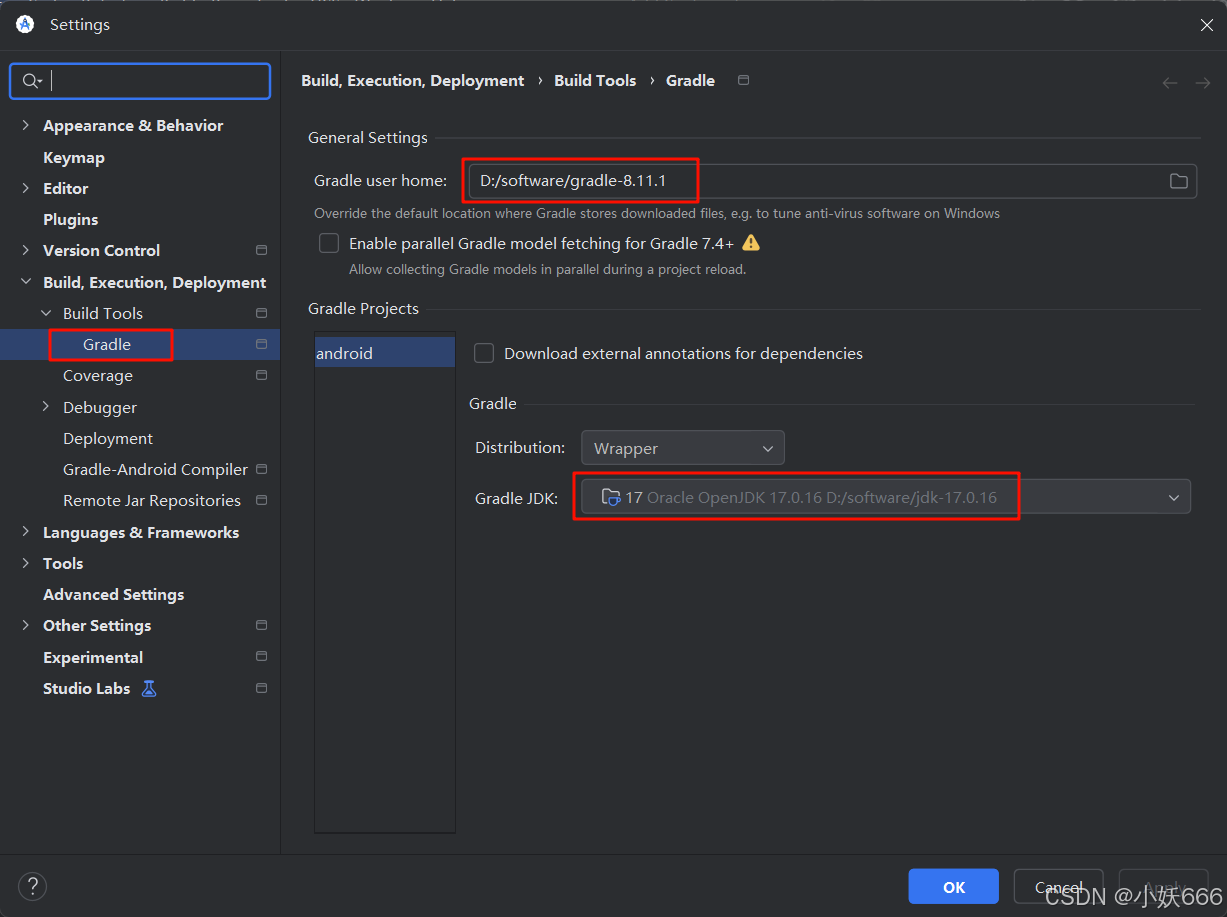Click the OK button
1227x917 pixels.
pyautogui.click(x=954, y=887)
